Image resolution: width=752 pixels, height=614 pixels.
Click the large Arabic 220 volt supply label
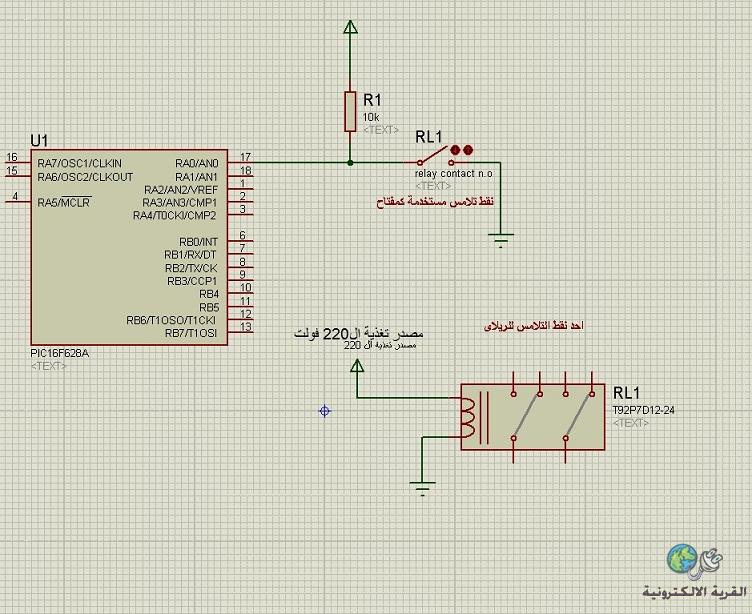359,333
